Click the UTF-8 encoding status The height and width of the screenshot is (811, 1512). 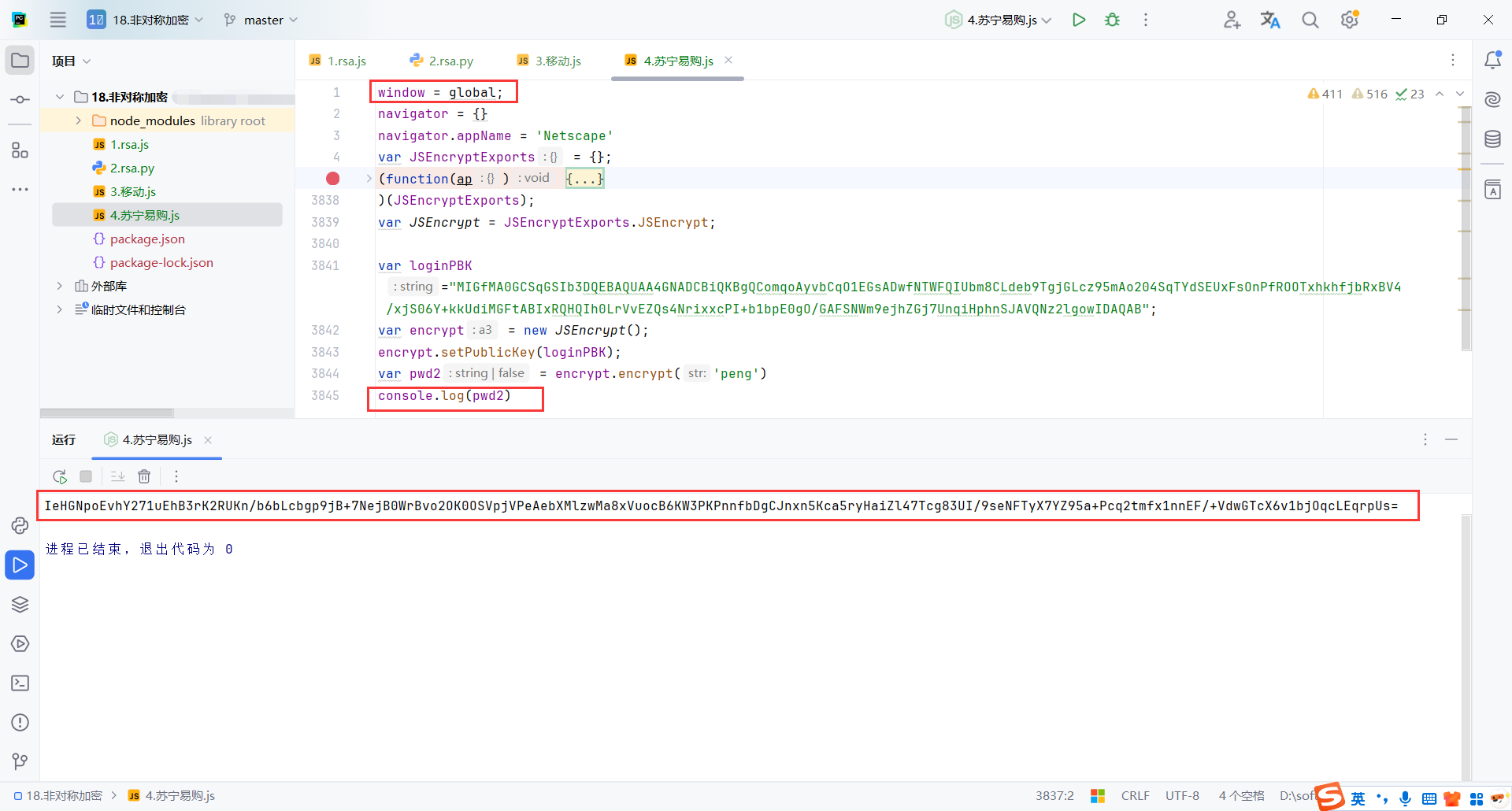tap(1182, 796)
